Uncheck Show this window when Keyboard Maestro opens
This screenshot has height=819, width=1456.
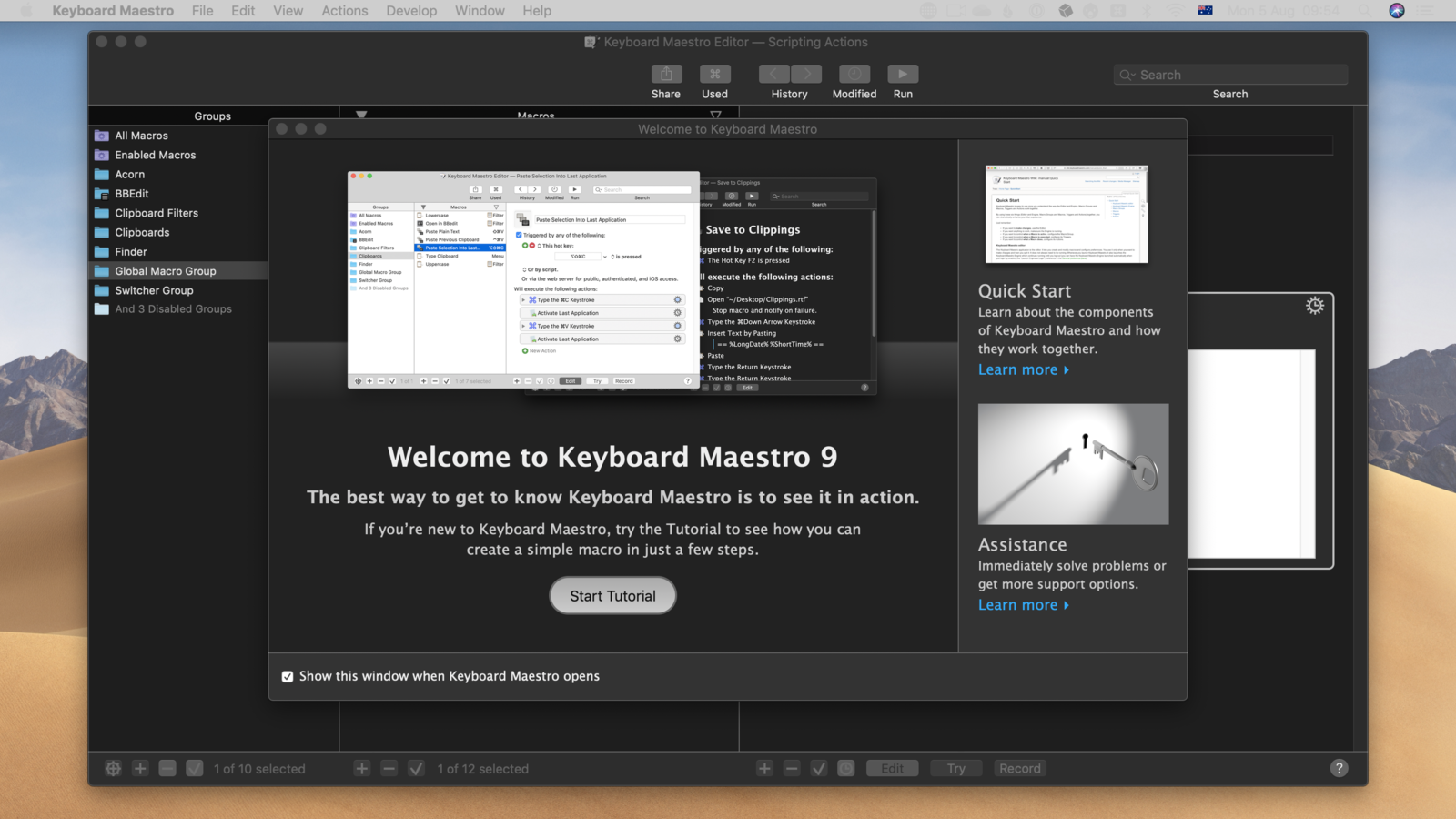288,677
